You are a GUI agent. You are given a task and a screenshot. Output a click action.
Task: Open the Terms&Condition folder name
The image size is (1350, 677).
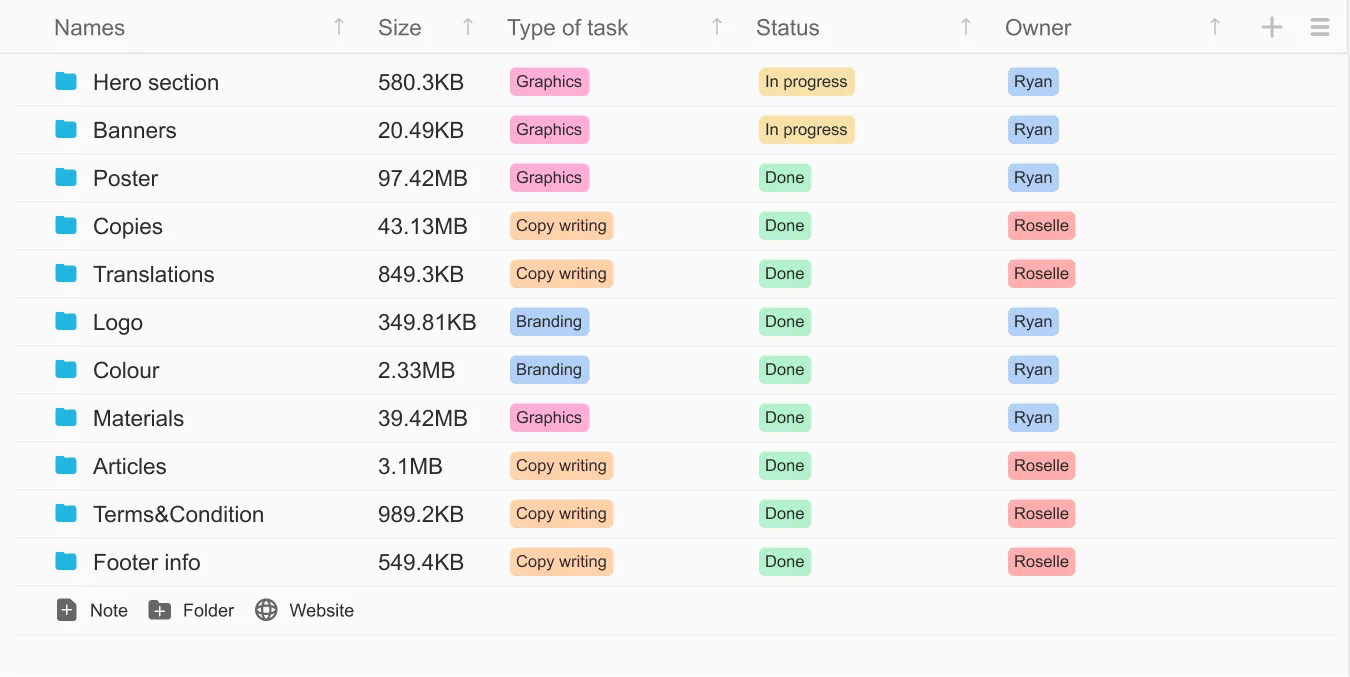(178, 514)
